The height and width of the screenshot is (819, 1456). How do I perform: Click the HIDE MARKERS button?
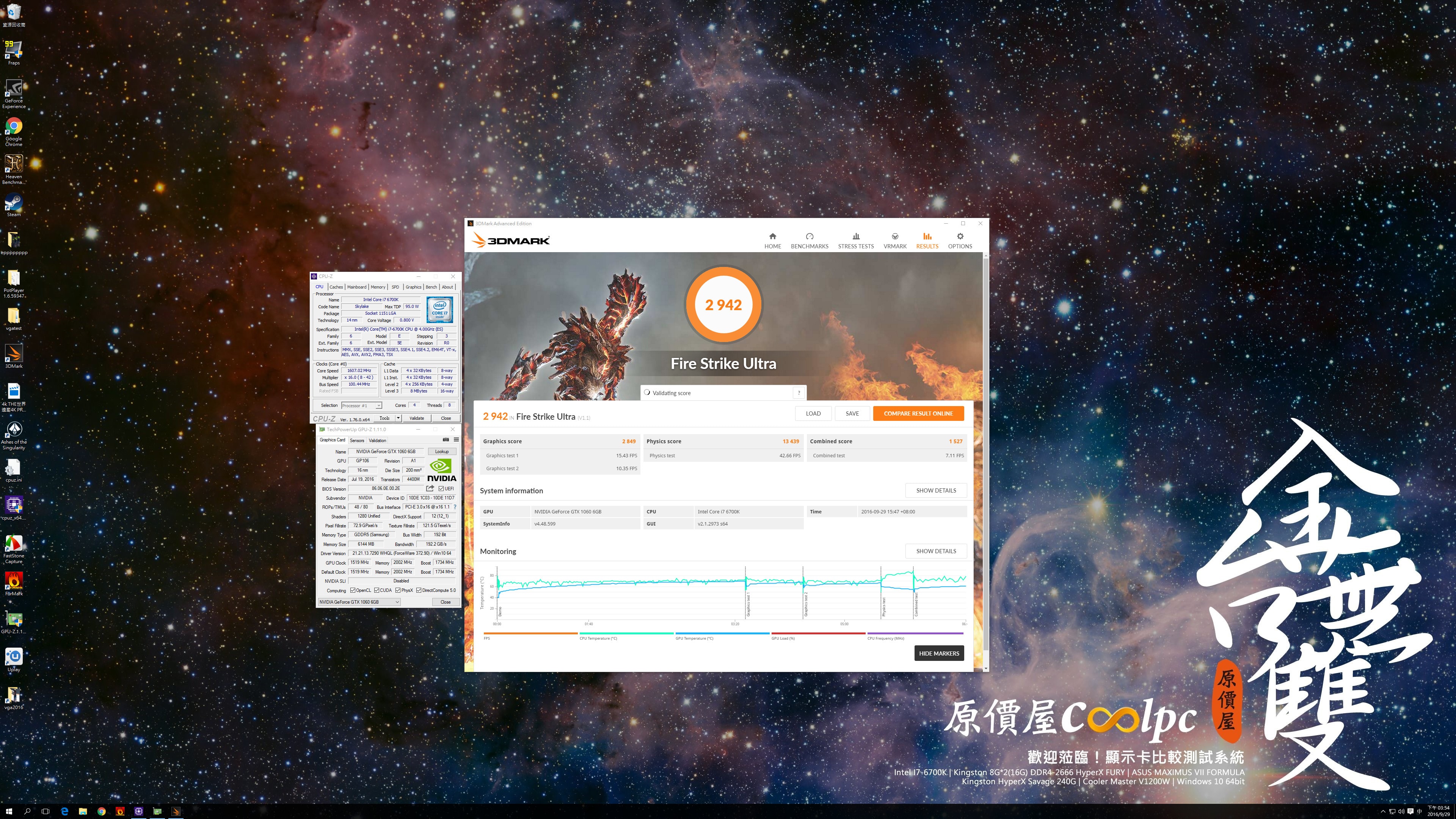[x=939, y=653]
